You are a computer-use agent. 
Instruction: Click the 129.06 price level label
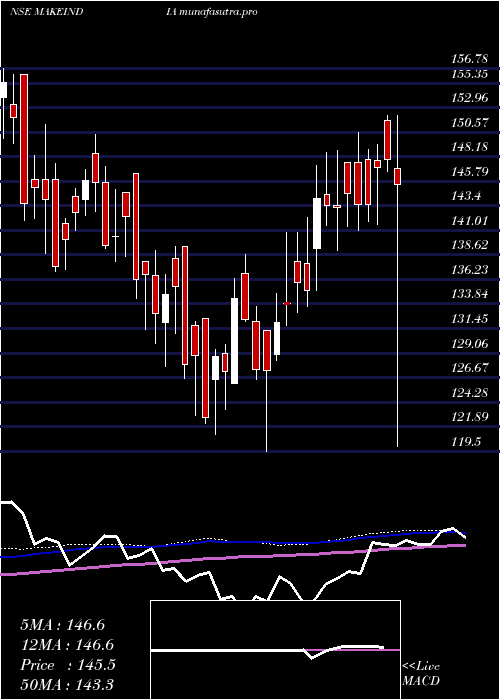(470, 344)
